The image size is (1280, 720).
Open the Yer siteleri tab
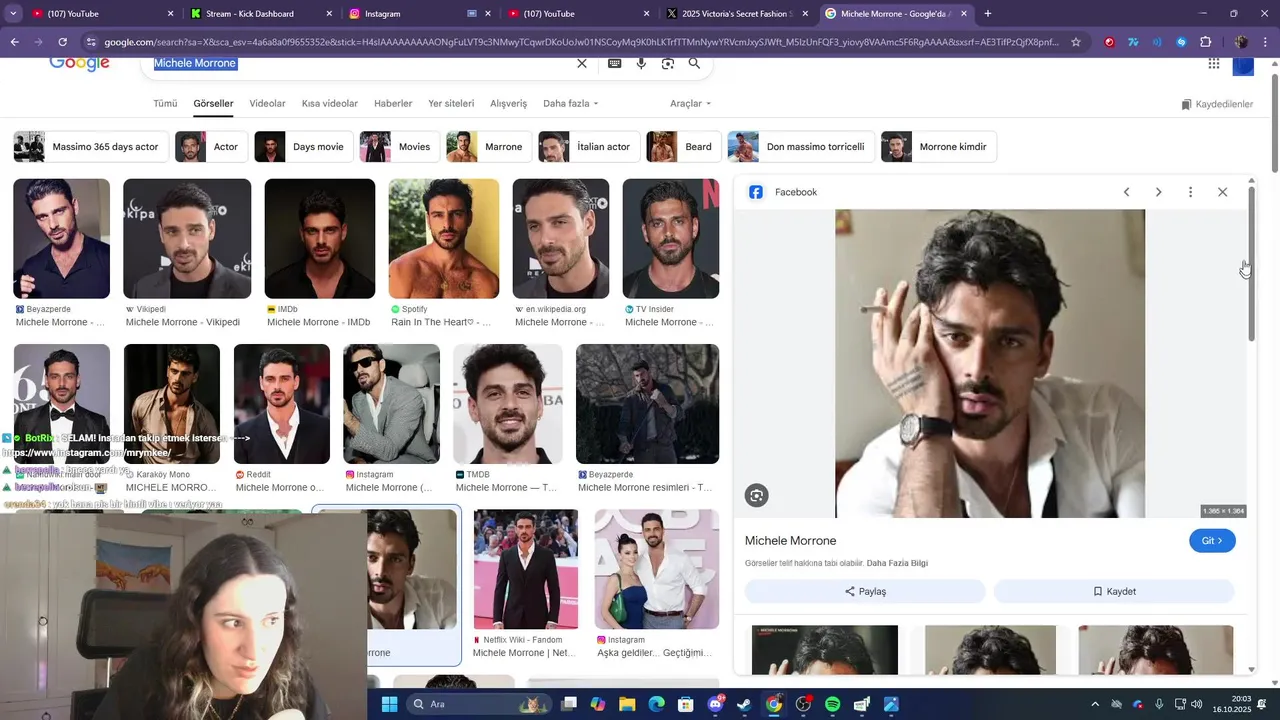tap(451, 104)
